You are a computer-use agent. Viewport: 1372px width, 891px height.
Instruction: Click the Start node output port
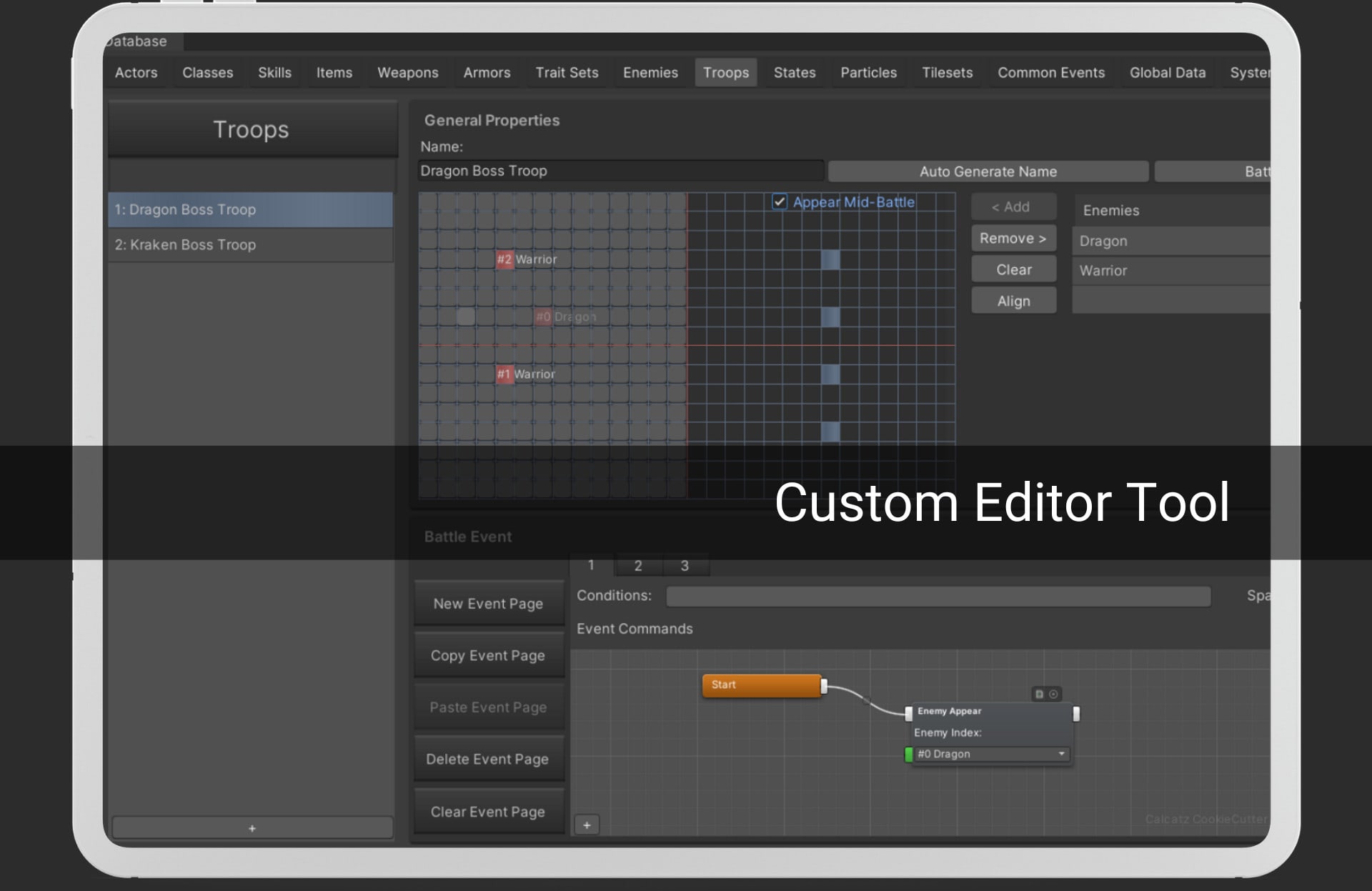coord(824,686)
